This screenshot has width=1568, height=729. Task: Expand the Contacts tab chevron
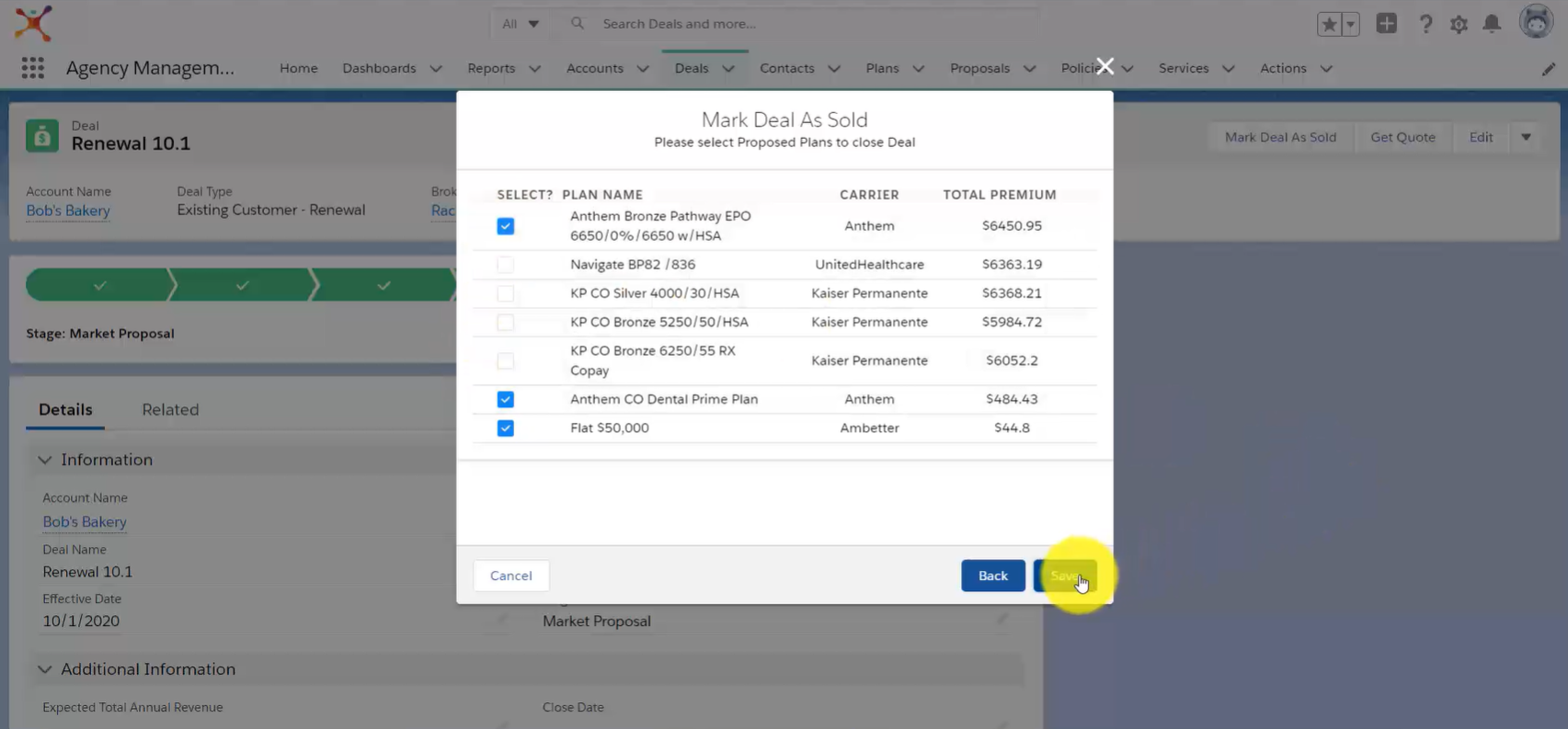(x=834, y=69)
